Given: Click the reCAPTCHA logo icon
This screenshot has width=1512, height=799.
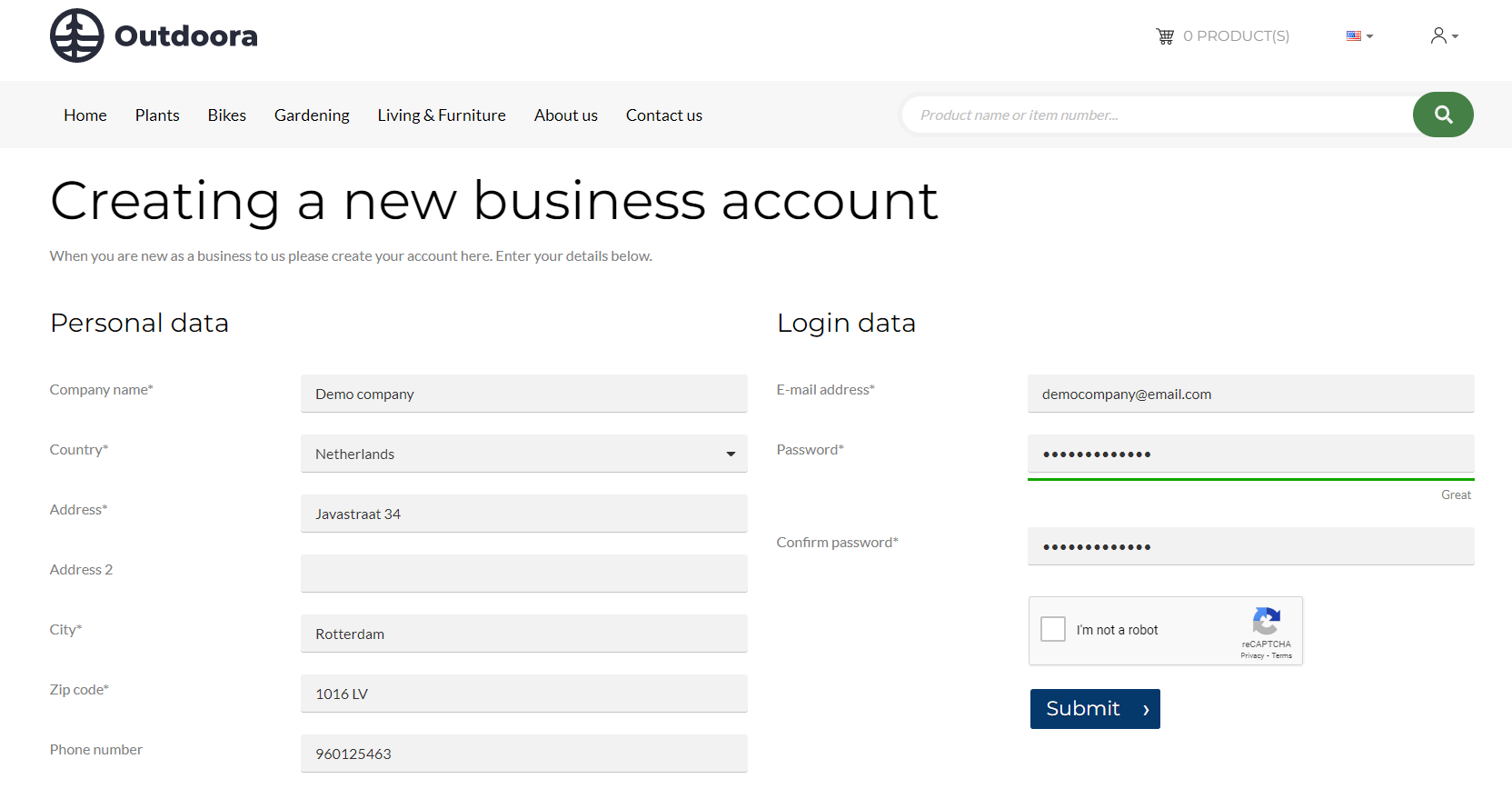Looking at the screenshot, I should click(1266, 622).
